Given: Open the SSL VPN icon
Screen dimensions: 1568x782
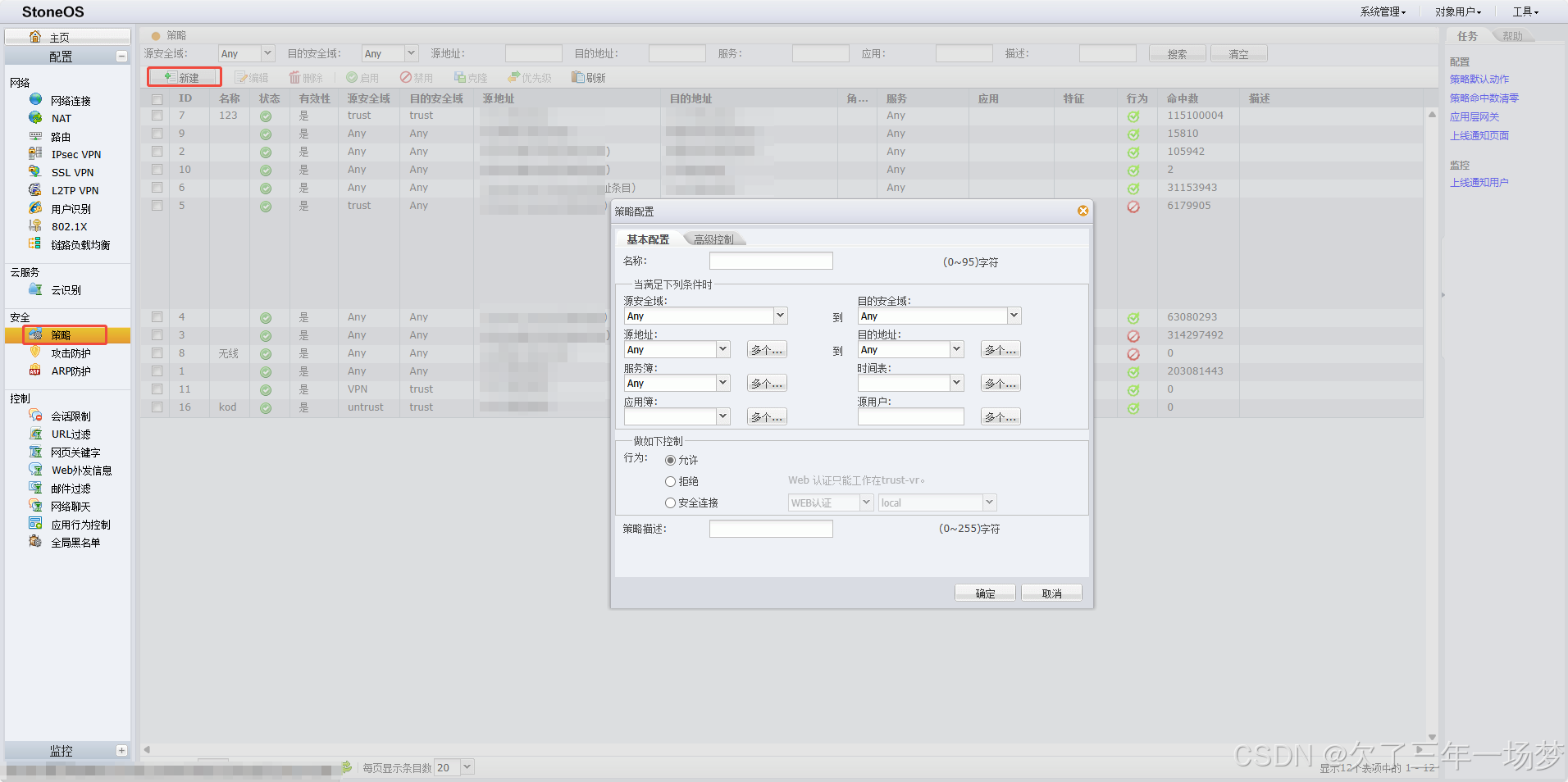Looking at the screenshot, I should (x=35, y=172).
